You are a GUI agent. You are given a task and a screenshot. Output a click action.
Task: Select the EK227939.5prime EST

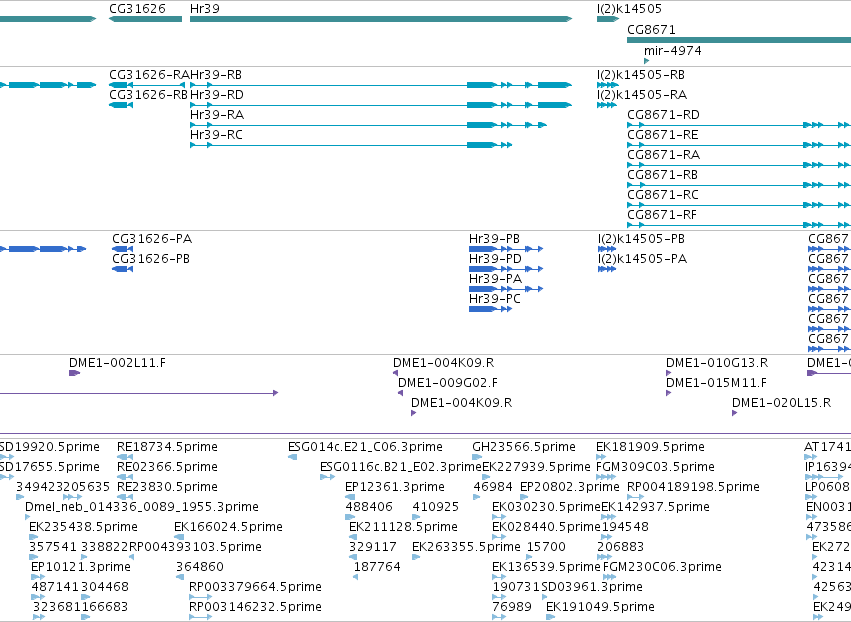pos(536,467)
